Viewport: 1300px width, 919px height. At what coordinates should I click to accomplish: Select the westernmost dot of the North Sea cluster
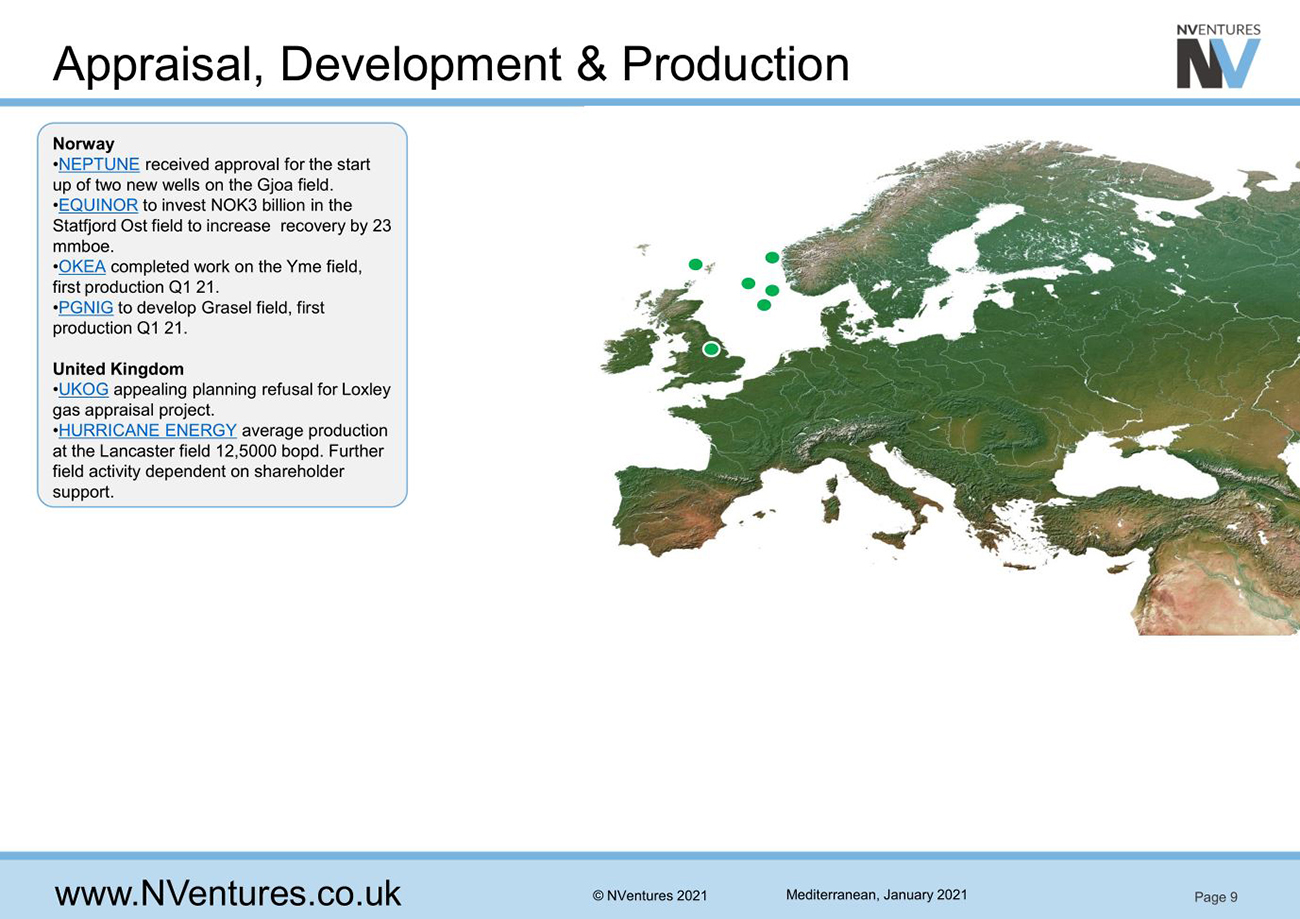pyautogui.click(x=748, y=284)
